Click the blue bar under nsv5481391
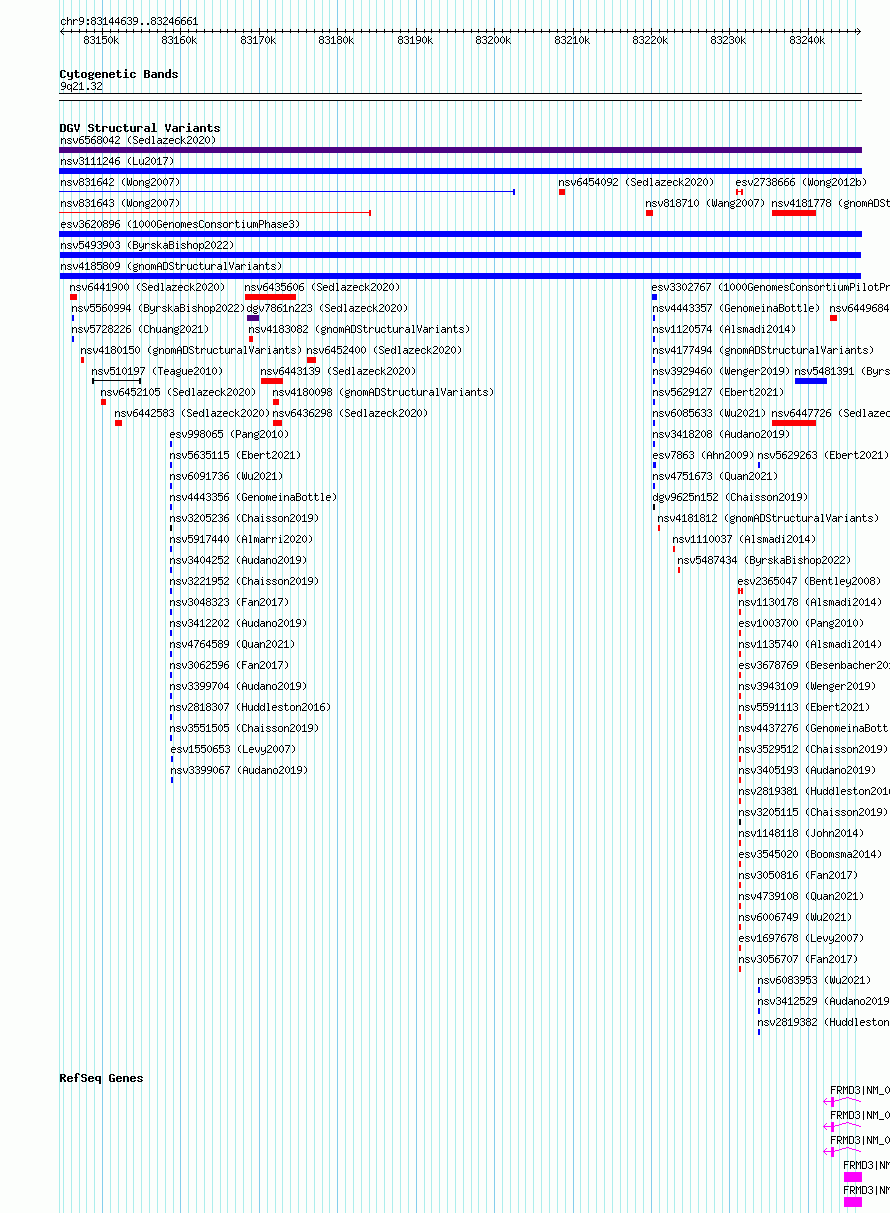890x1213 pixels. (811, 381)
